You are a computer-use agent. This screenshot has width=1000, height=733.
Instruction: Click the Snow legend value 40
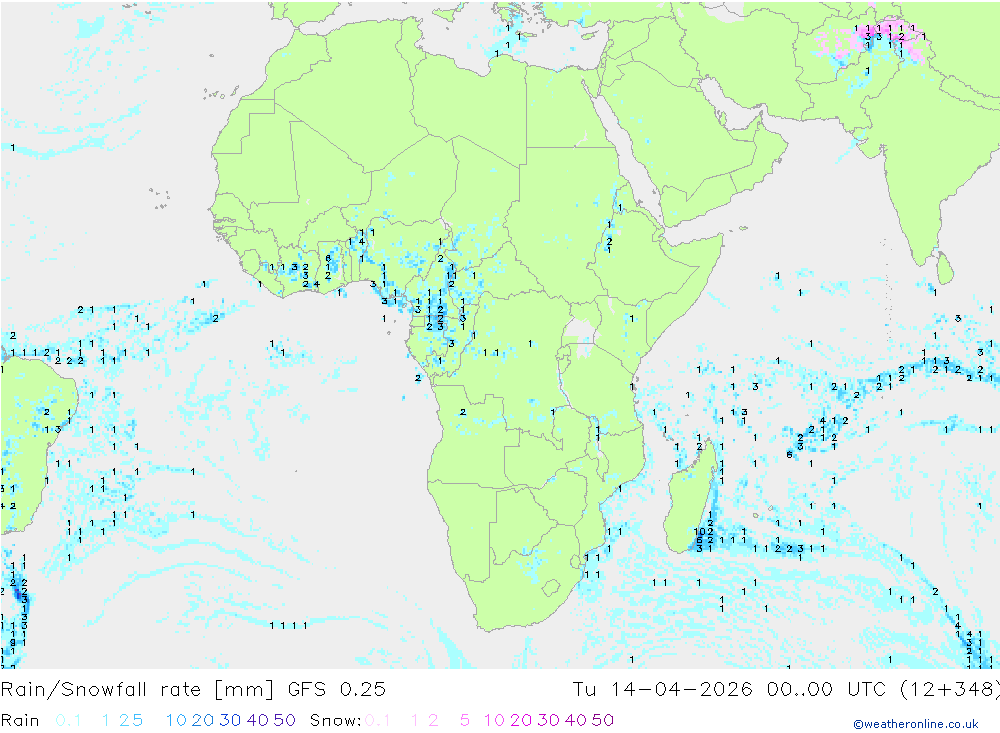(x=576, y=720)
